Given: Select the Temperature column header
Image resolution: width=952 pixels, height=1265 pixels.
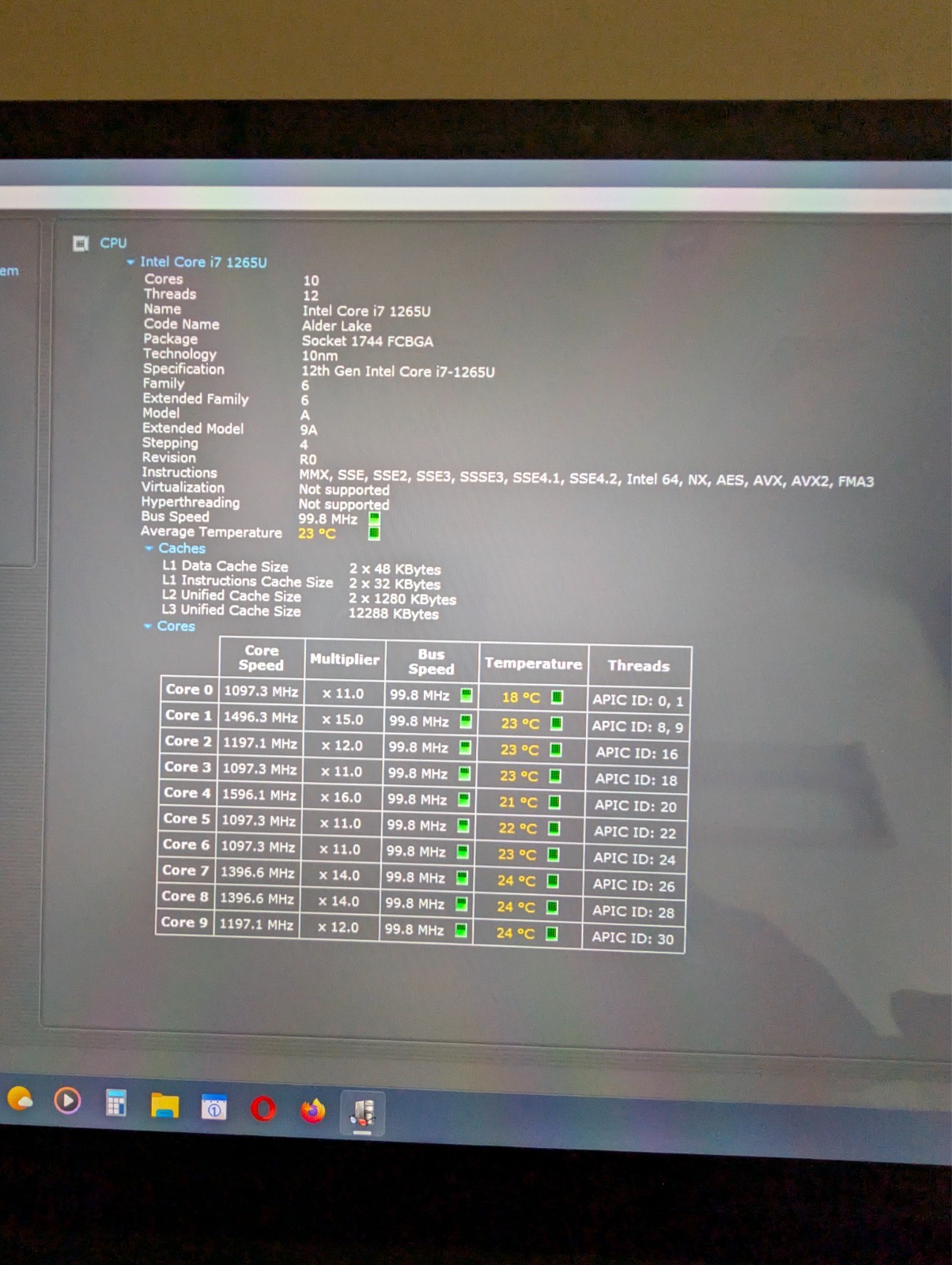Looking at the screenshot, I should coord(534,663).
